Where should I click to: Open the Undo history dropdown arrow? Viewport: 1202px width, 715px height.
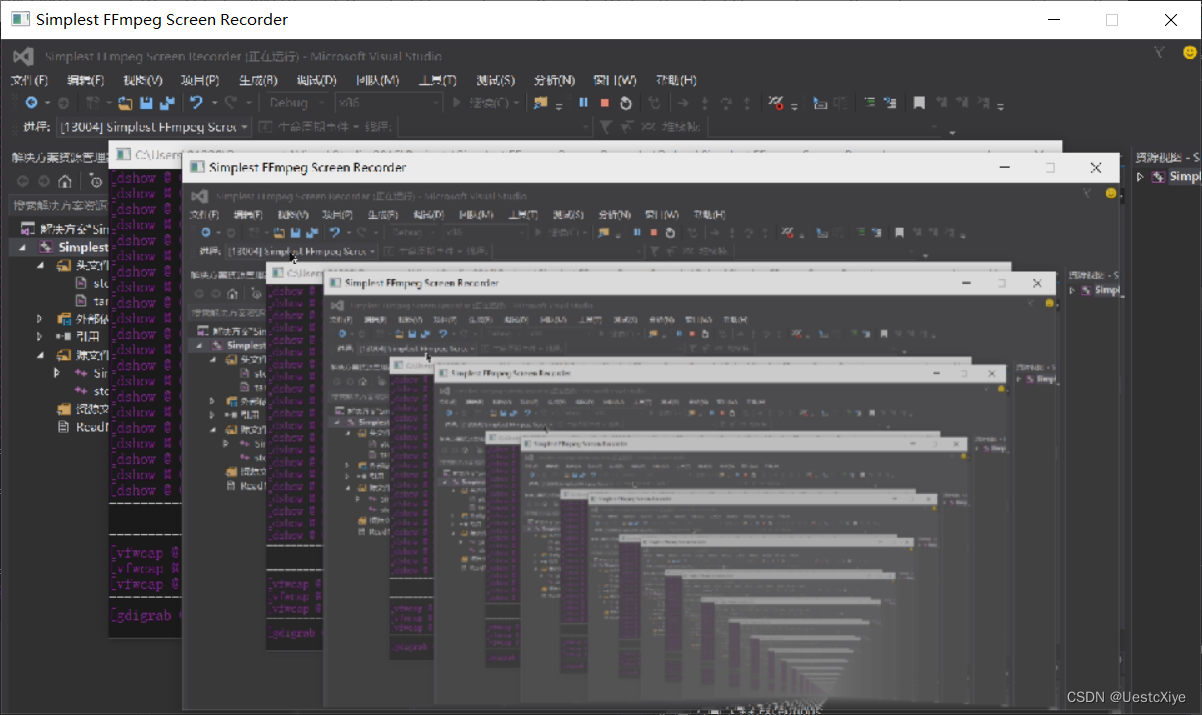[214, 104]
